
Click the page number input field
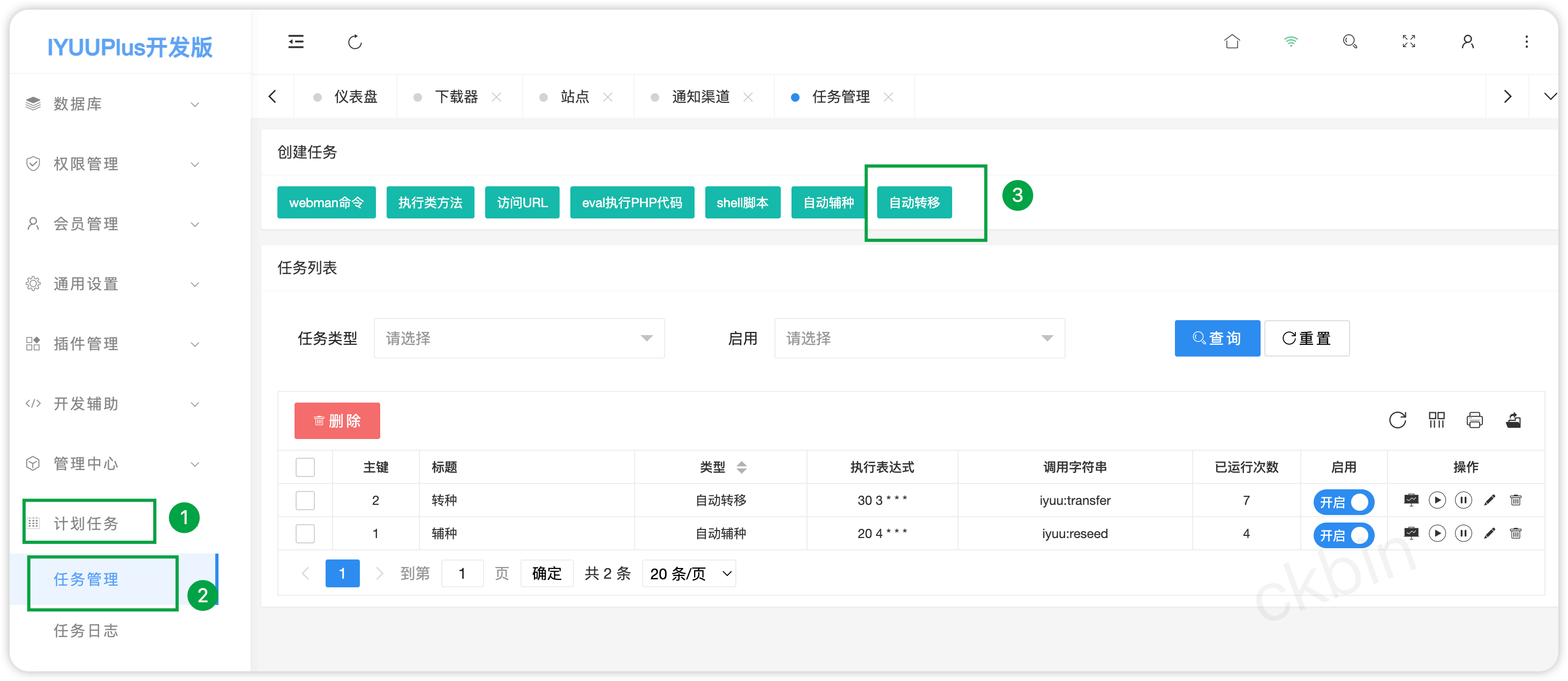point(462,573)
